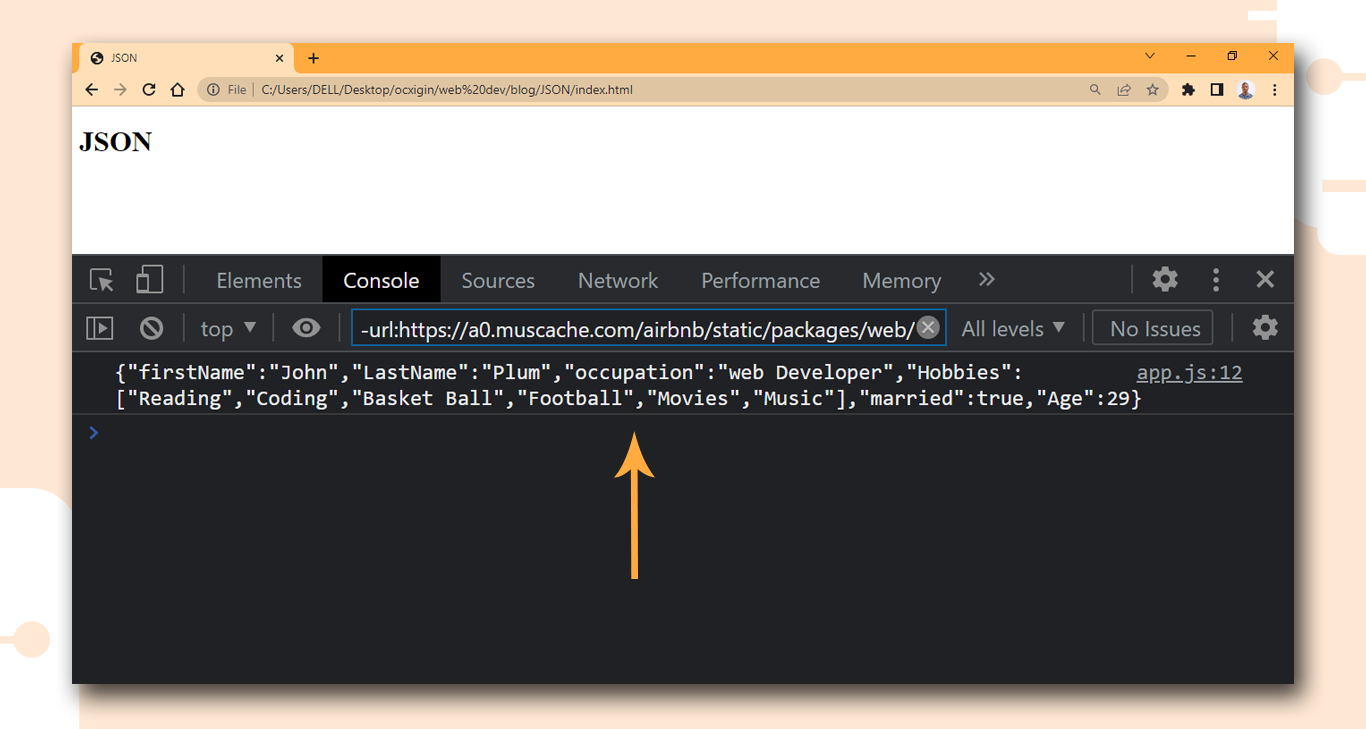This screenshot has width=1366, height=729.
Task: Switch to the Elements panel
Action: pyautogui.click(x=259, y=281)
